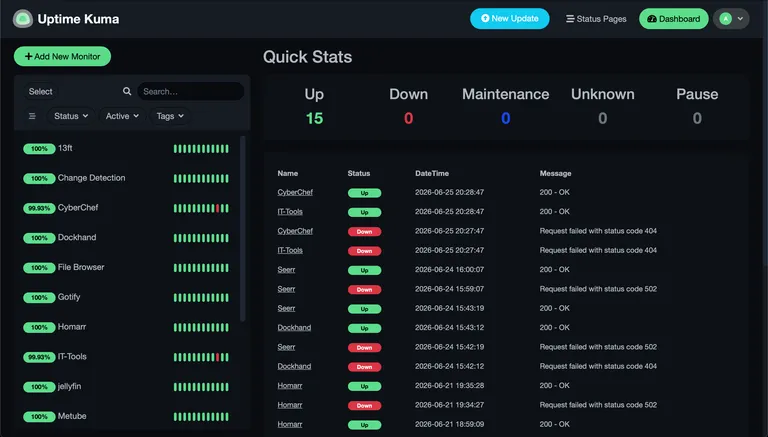Open Status Pages

click(596, 19)
